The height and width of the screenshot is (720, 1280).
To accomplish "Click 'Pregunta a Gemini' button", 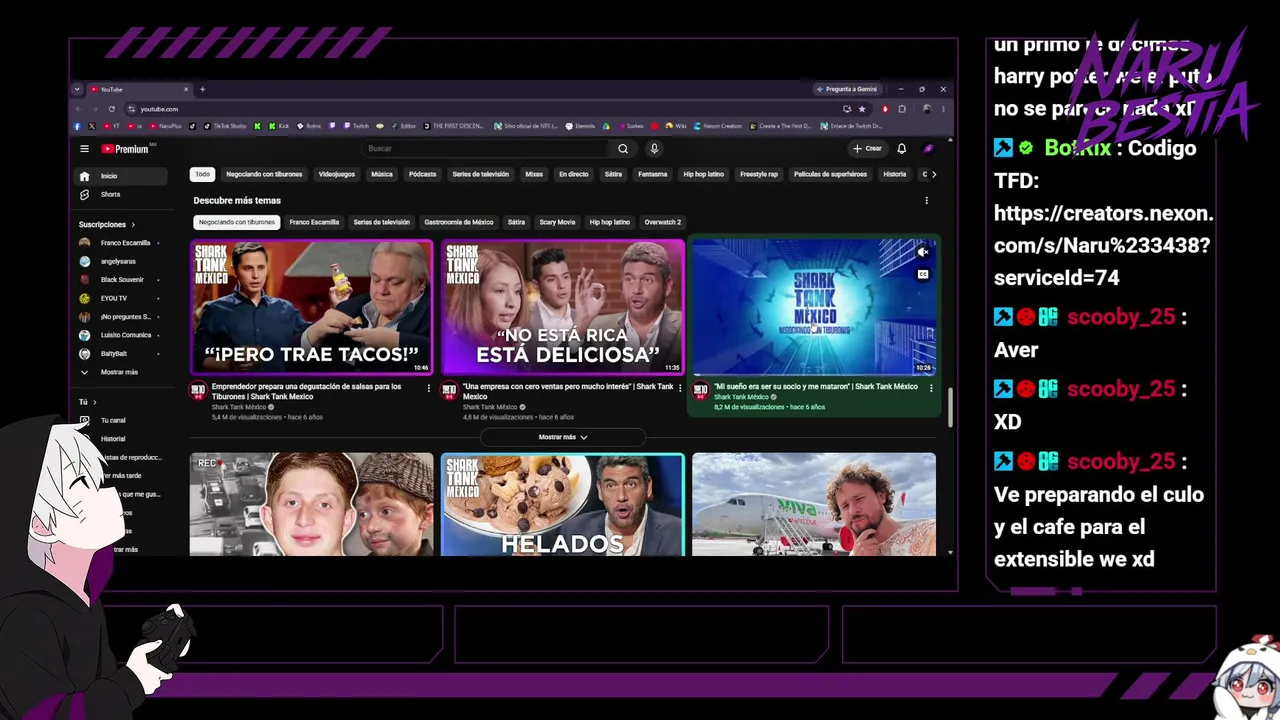I will click(848, 89).
